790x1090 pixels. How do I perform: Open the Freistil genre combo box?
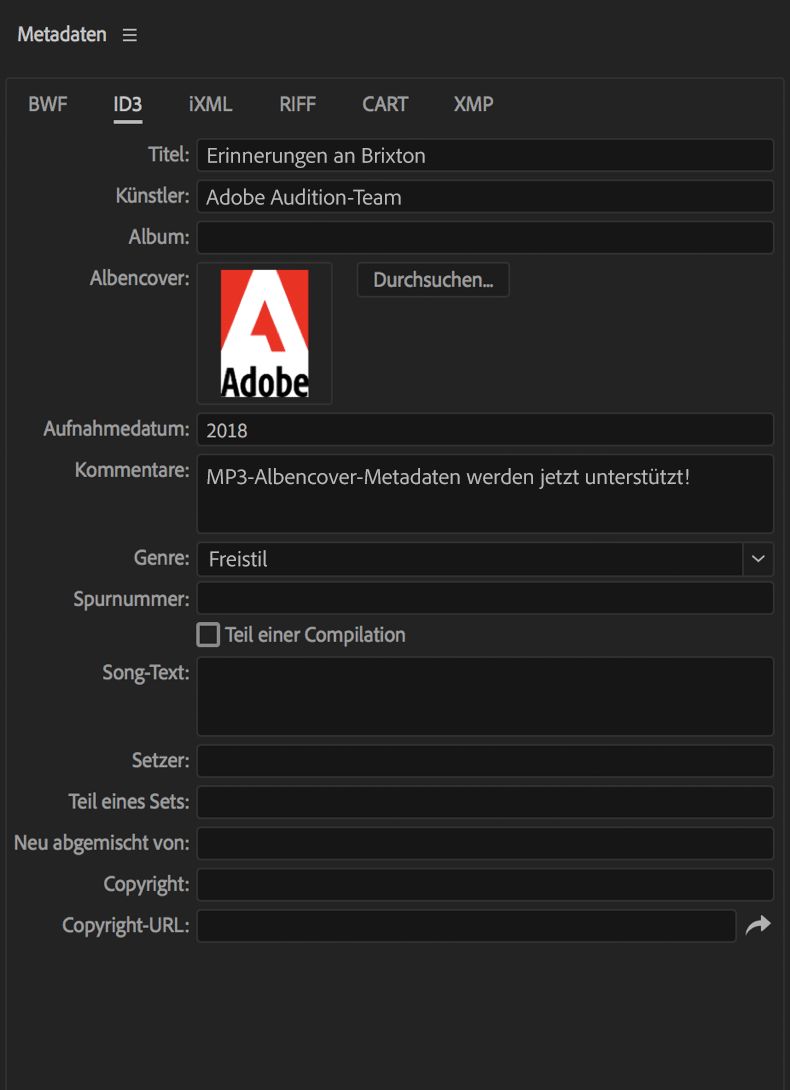(470, 559)
